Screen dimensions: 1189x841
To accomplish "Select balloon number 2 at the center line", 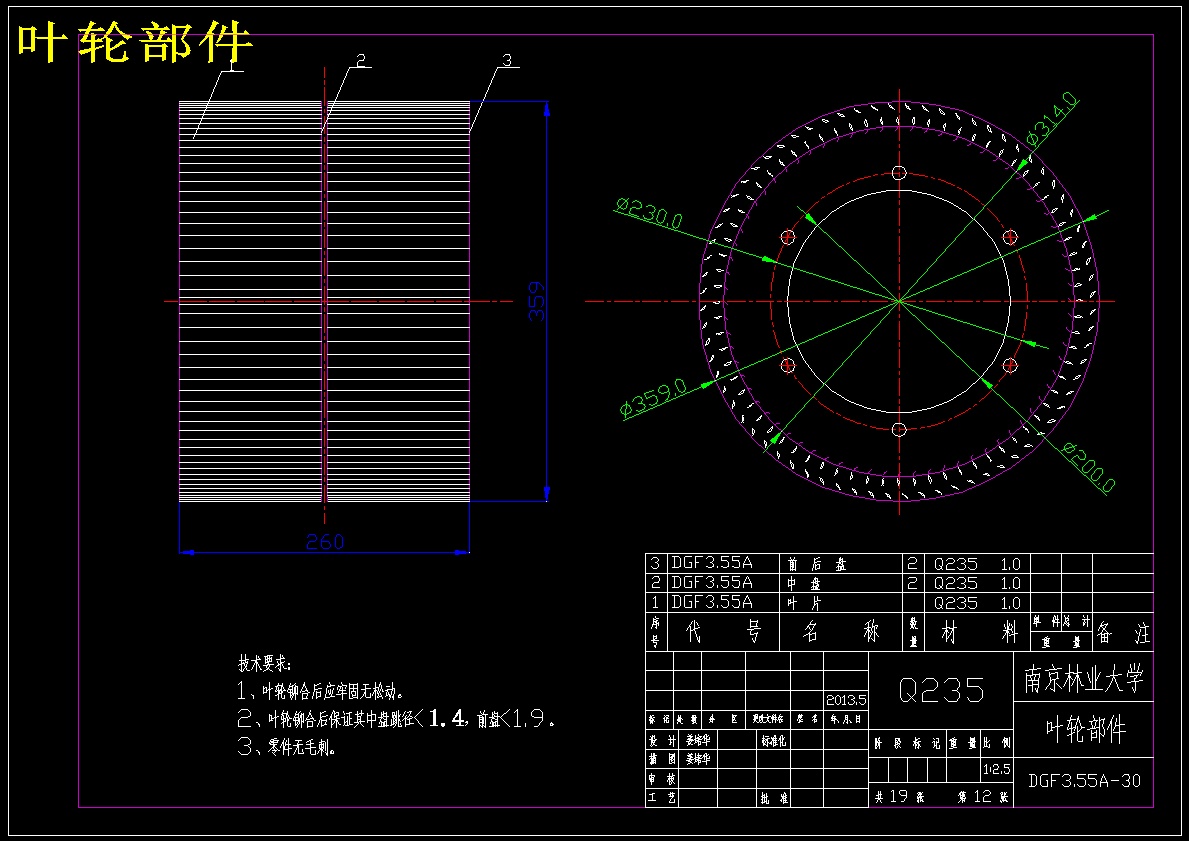I will [362, 61].
